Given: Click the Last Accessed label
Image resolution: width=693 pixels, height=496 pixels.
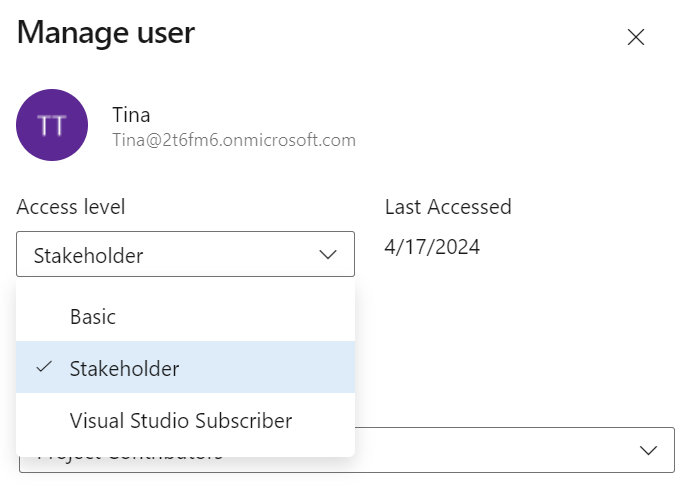Looking at the screenshot, I should click(x=448, y=207).
